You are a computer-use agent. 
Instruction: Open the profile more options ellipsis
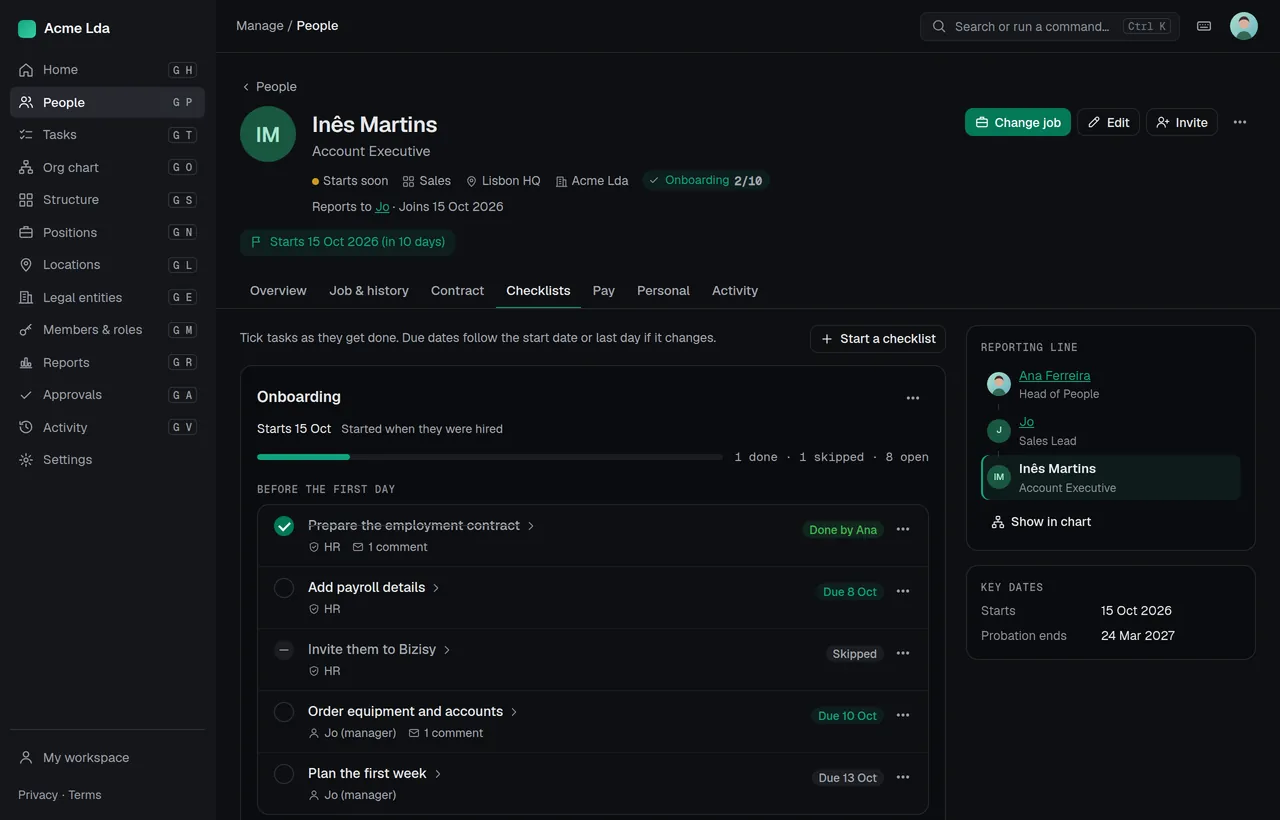pyautogui.click(x=1240, y=122)
